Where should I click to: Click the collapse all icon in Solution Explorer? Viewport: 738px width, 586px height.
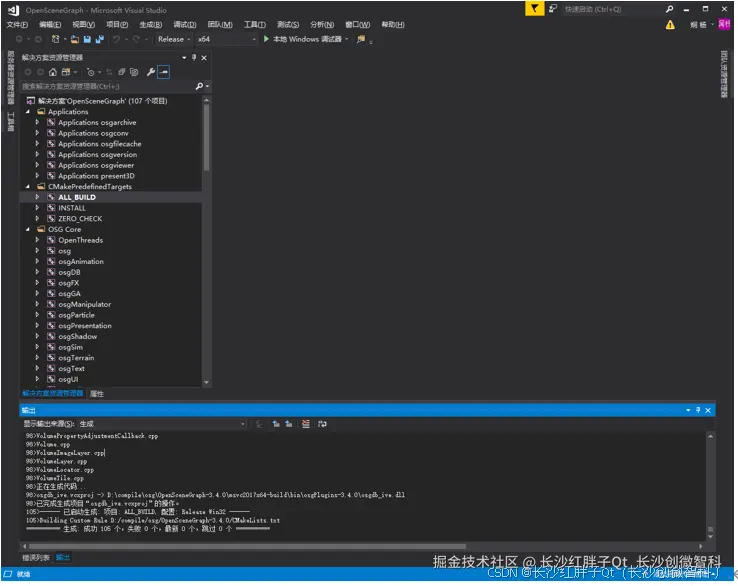click(121, 72)
